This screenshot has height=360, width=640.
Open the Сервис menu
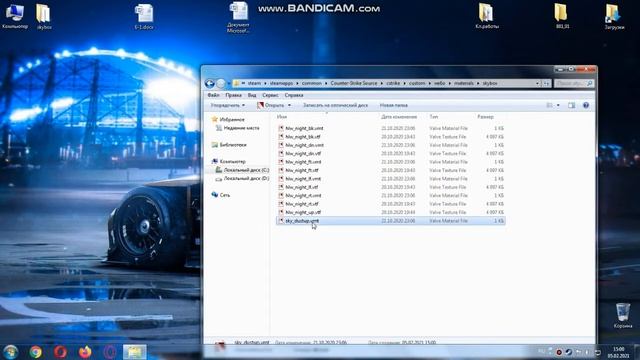click(x=270, y=95)
